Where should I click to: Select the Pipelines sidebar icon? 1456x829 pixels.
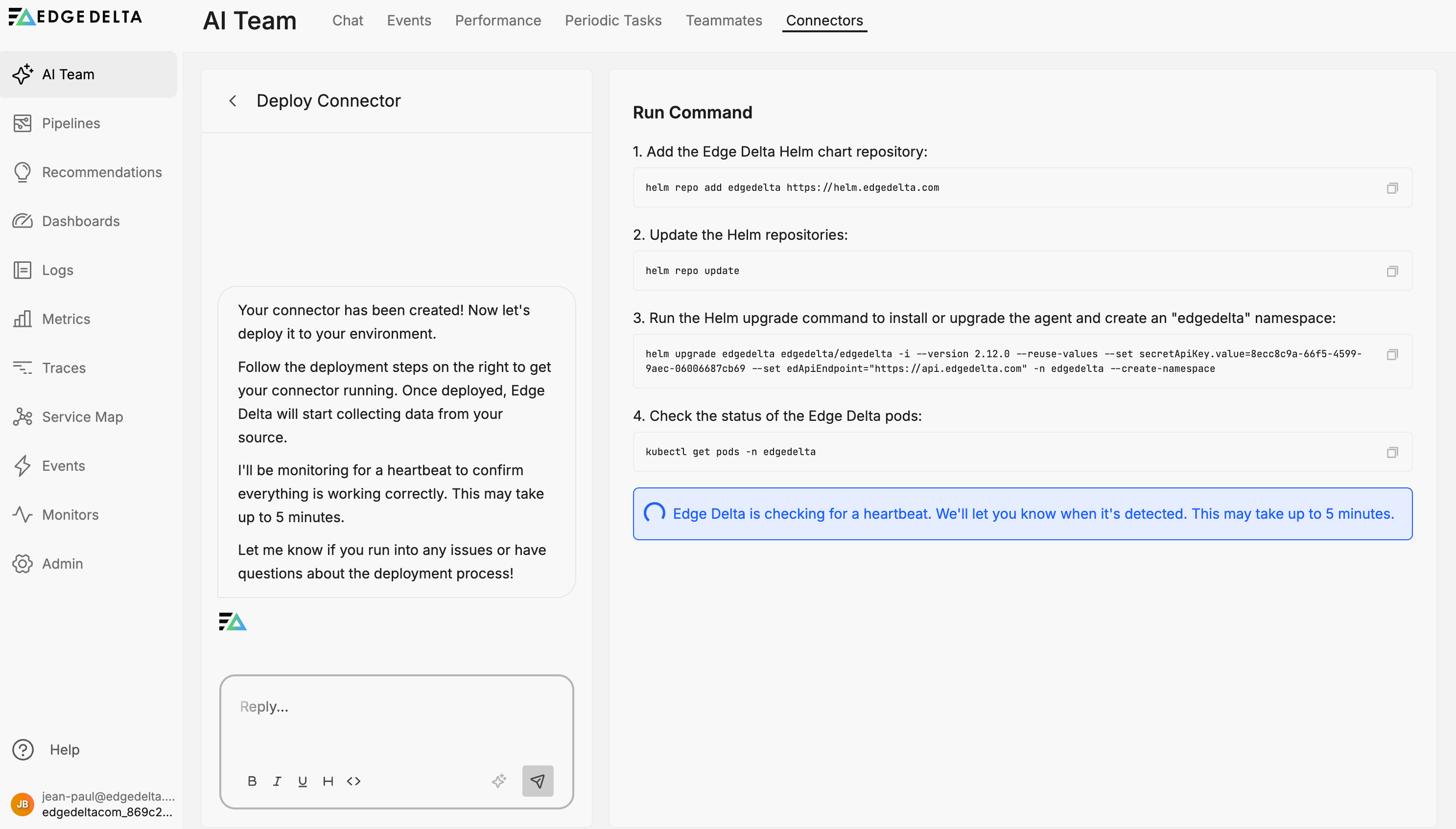[23, 123]
